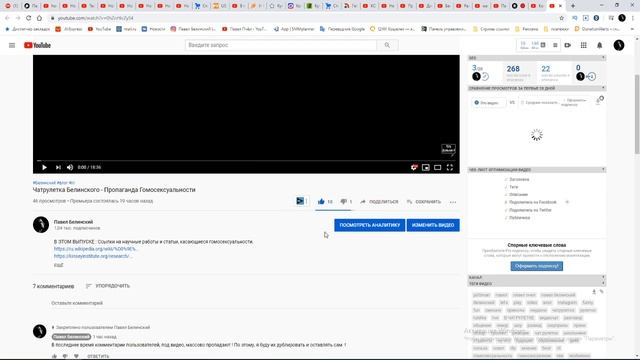Open the notifications bell
Screen dimensions: 640x360
600,45
